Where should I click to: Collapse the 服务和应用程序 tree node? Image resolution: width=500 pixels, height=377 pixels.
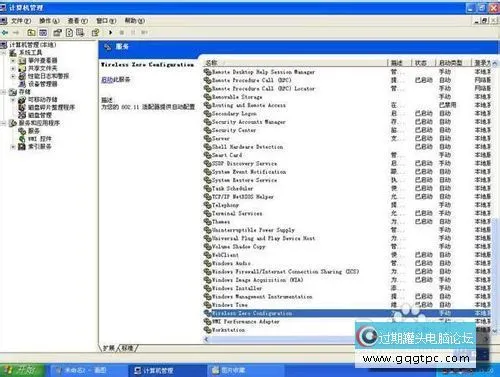point(3,123)
